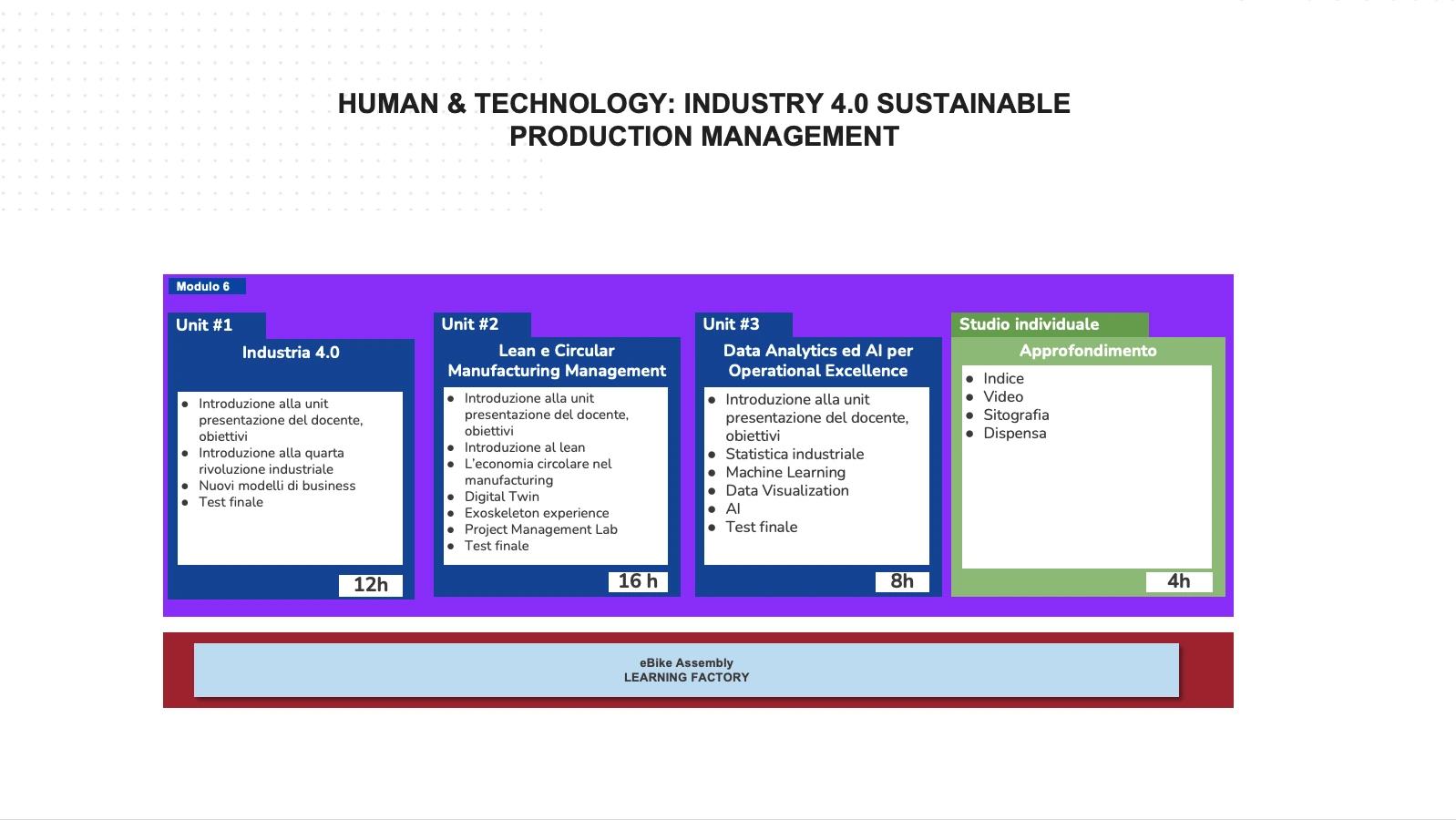Select the 'Dispensa' bullet
Viewport: 1456px width, 820px height.
pyautogui.click(x=1015, y=433)
